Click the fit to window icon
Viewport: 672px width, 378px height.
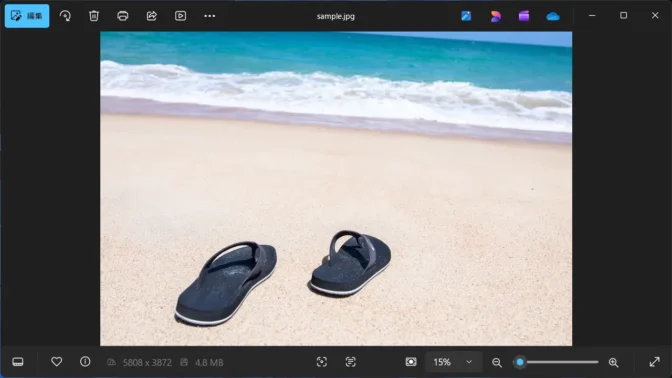pos(411,362)
